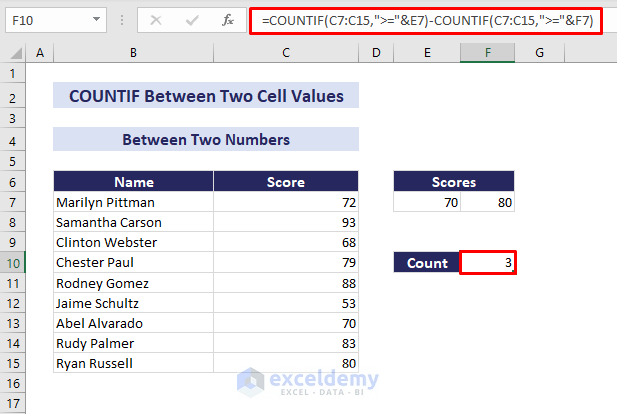617x414 pixels.
Task: Select the Marilyn Pittman name cell
Action: pyautogui.click(x=133, y=203)
